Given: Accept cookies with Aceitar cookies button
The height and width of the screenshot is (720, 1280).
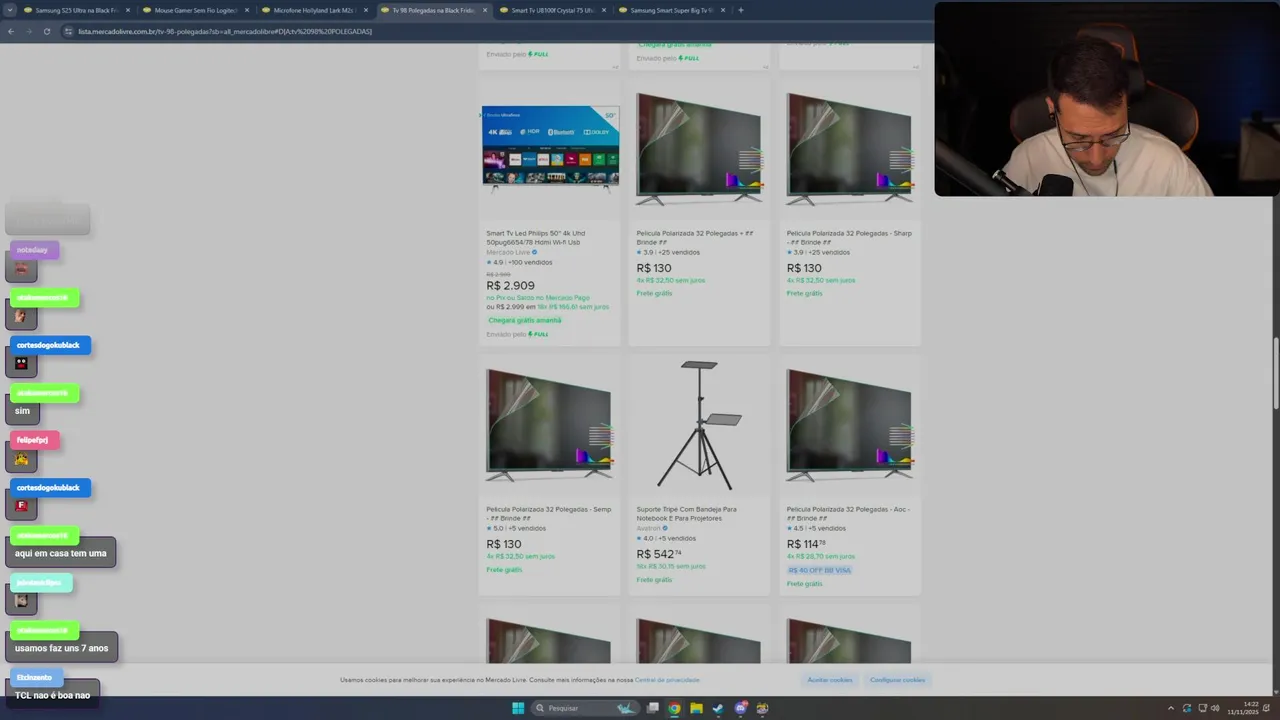Looking at the screenshot, I should [830, 680].
